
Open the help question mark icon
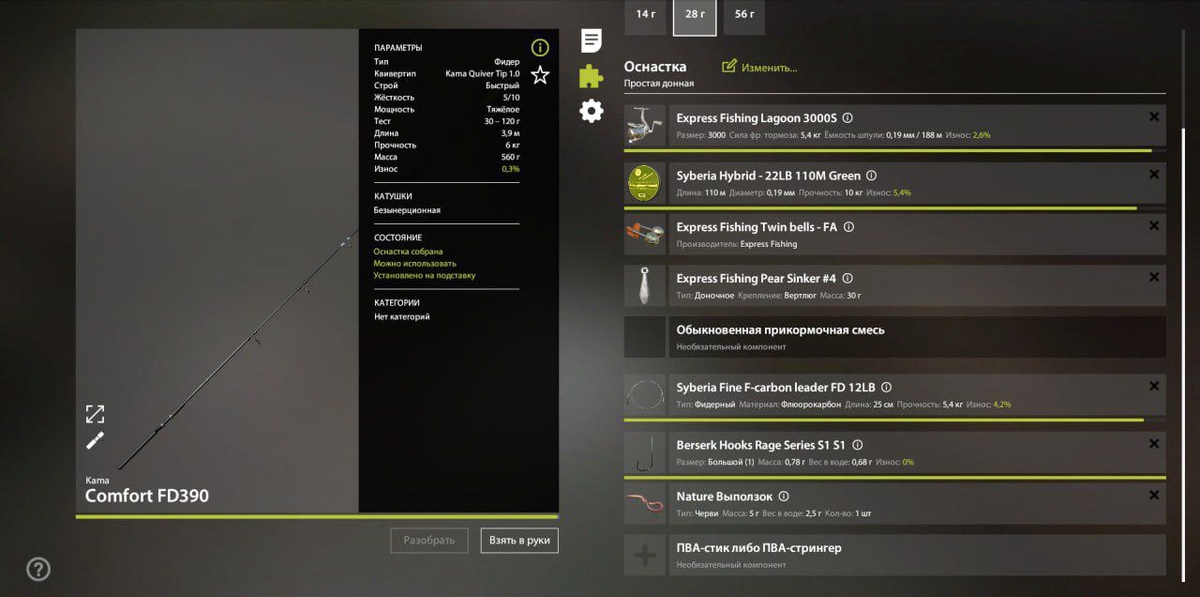tap(38, 569)
